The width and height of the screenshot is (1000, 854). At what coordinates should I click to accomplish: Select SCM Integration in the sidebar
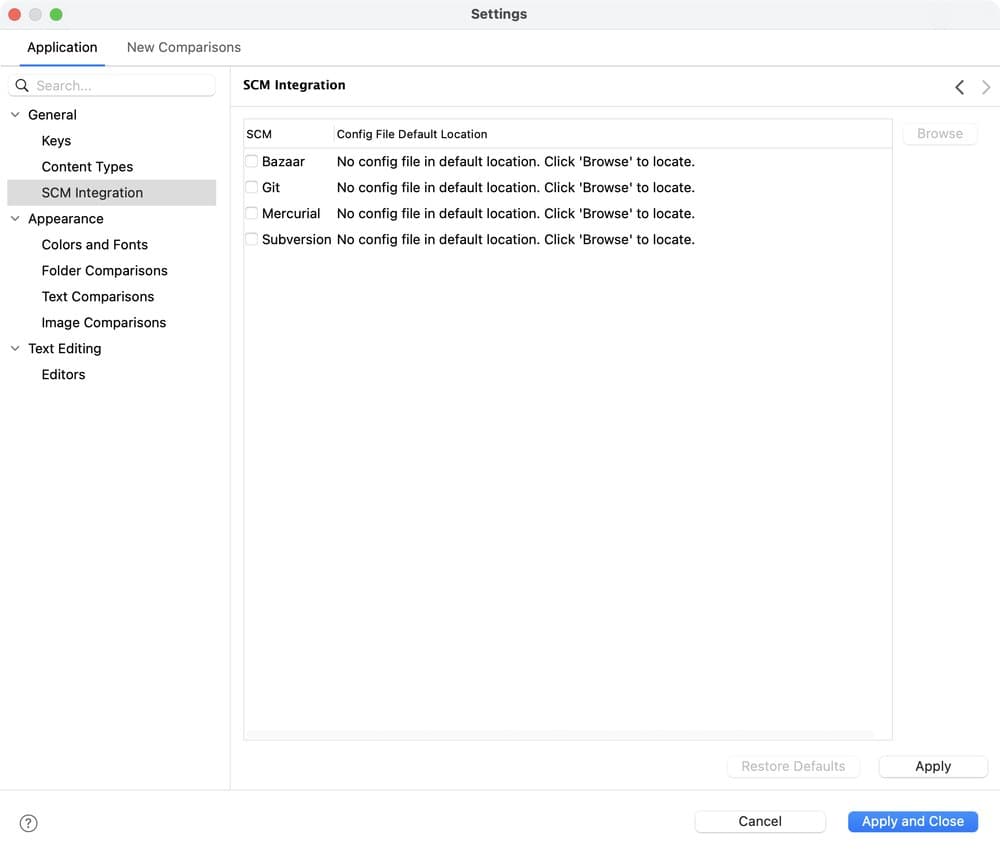coord(112,193)
